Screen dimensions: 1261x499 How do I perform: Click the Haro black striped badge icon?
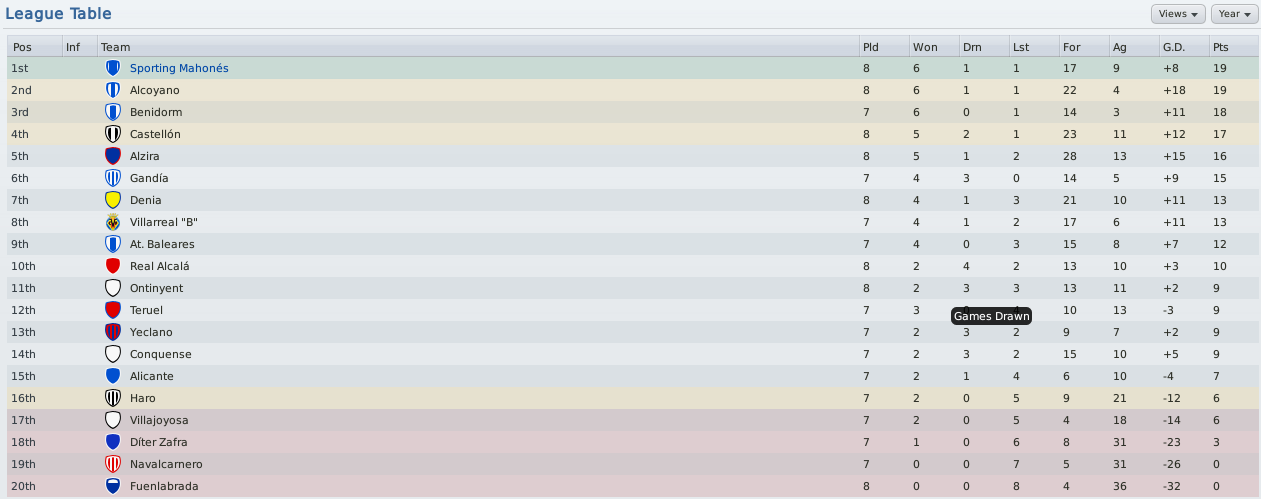[112, 398]
